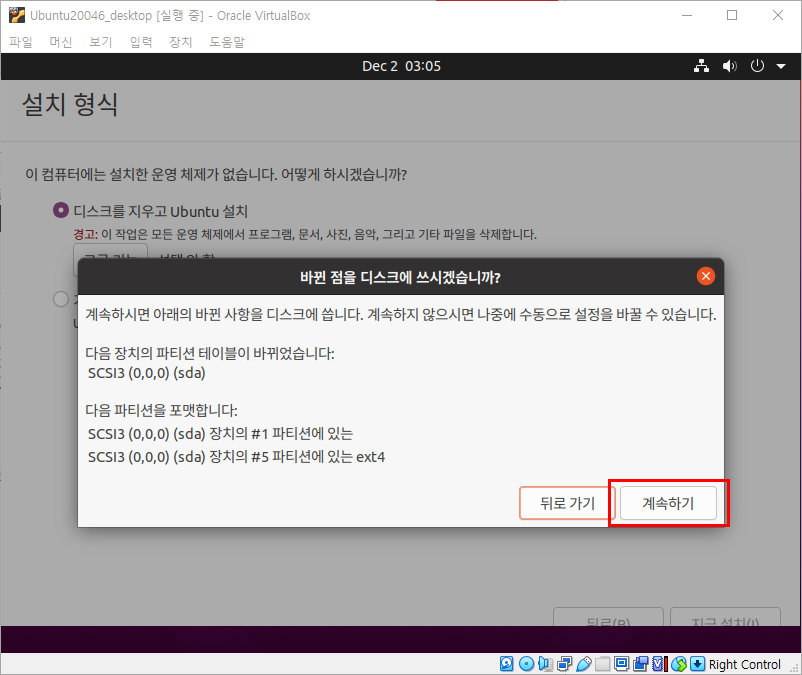The image size is (802, 675).
Task: Click the Right Control host key label
Action: tap(745, 664)
